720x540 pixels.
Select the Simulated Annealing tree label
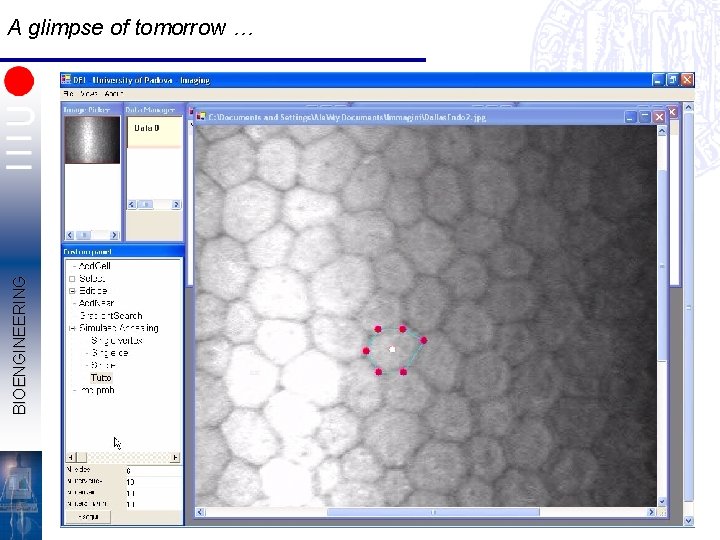[118, 328]
